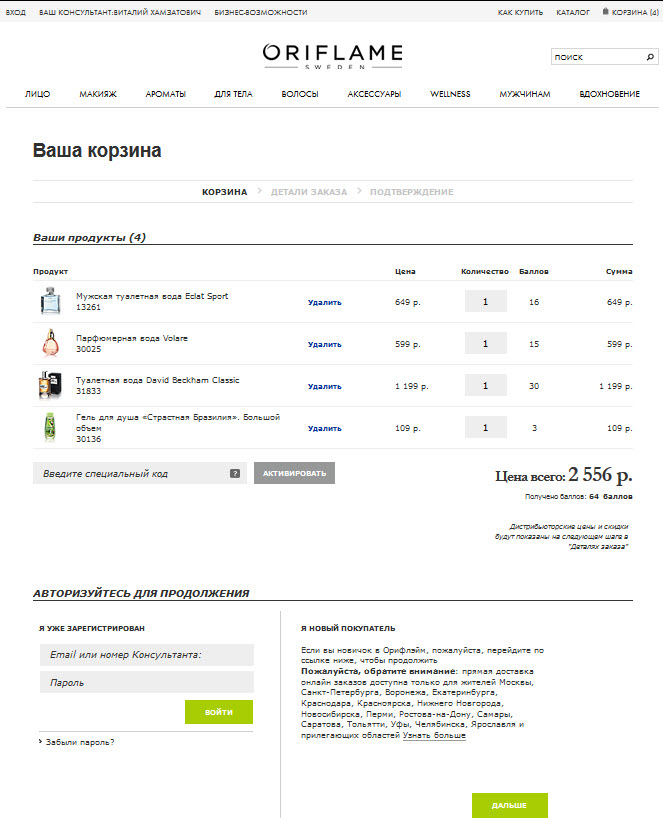
Task: Open the ВОЛОСЫ menu
Action: point(300,94)
